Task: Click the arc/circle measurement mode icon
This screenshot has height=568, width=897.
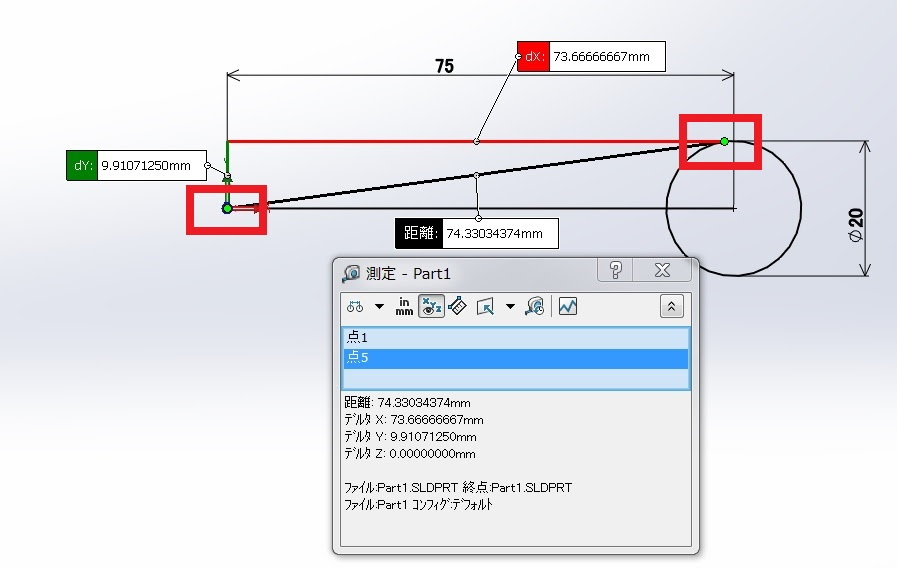Action: point(355,307)
